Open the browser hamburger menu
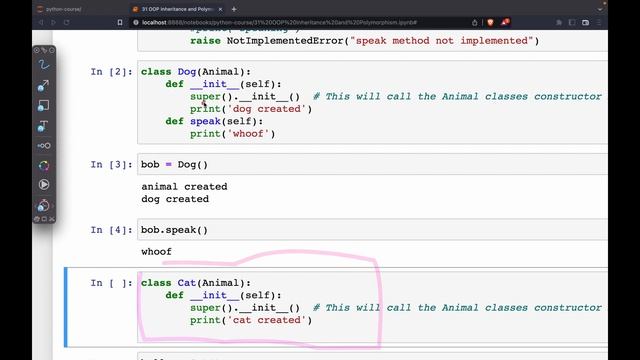This screenshot has width=640, height=360. (599, 22)
